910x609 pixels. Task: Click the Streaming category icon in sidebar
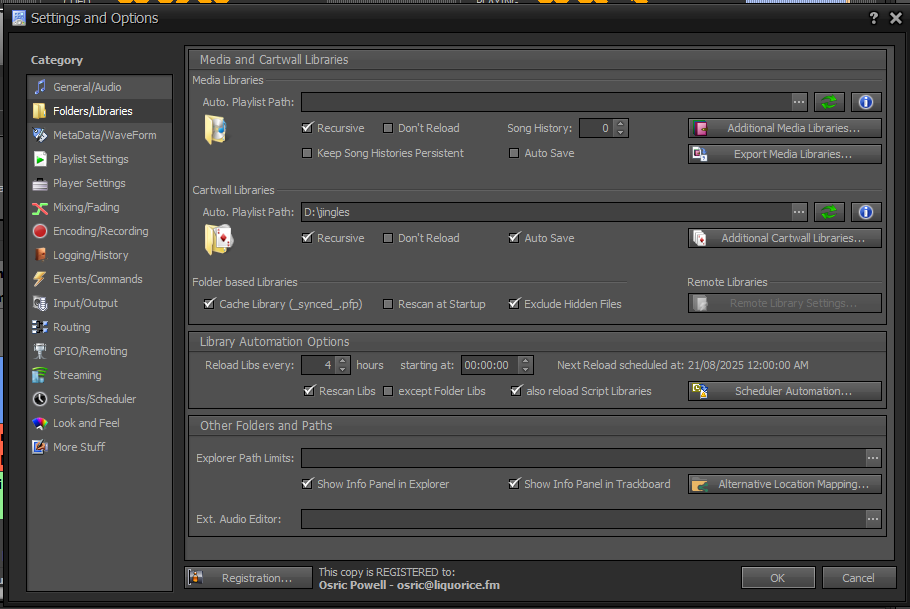pos(40,375)
